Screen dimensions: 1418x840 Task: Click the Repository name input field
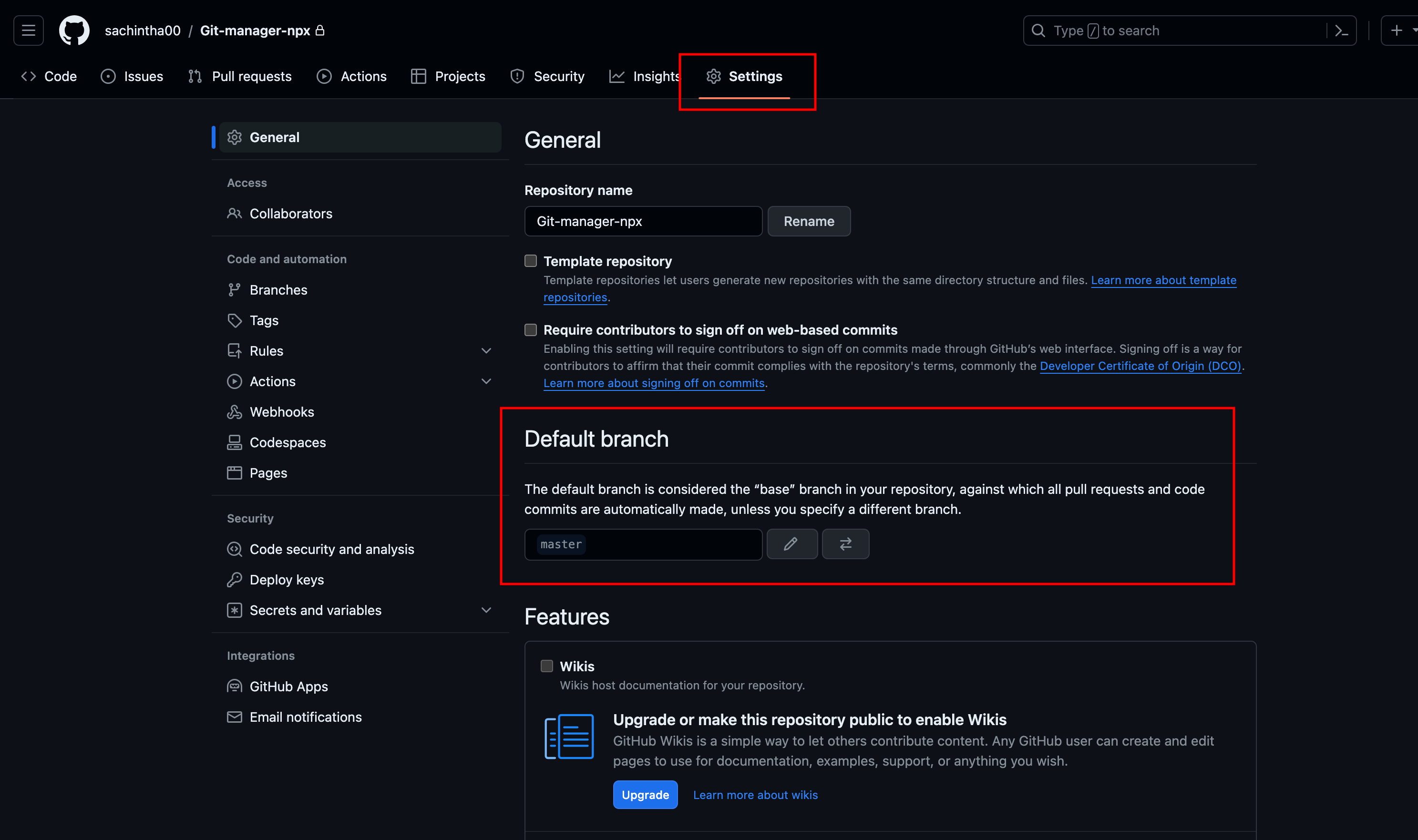(x=643, y=221)
